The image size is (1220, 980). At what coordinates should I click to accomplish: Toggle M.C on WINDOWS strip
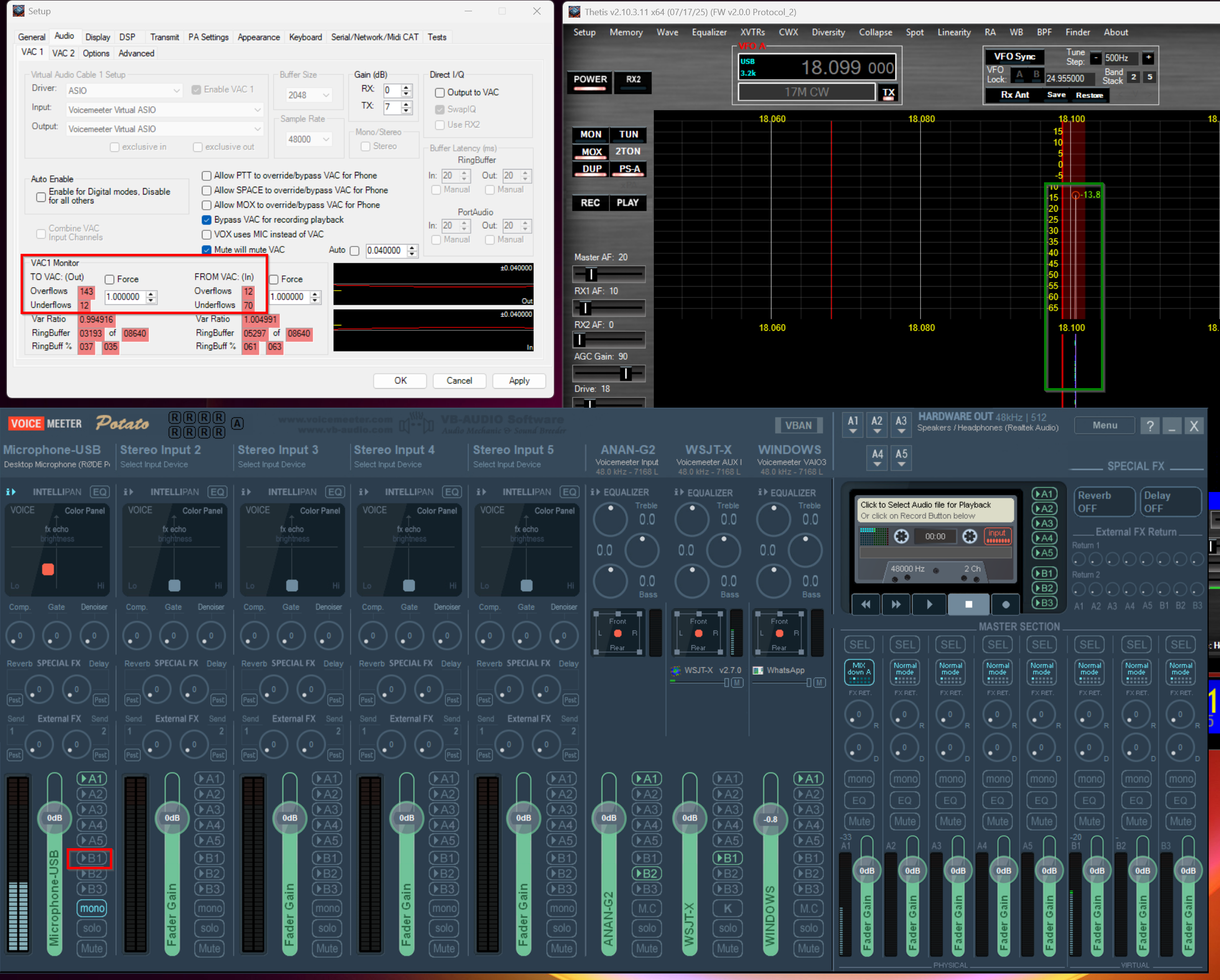(x=809, y=908)
